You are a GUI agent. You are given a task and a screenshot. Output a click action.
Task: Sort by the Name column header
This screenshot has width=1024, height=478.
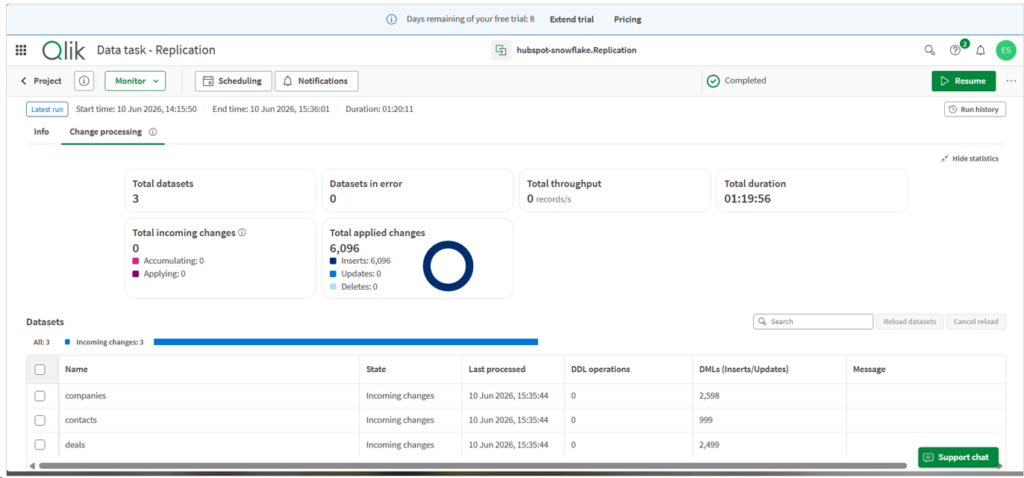tap(76, 370)
